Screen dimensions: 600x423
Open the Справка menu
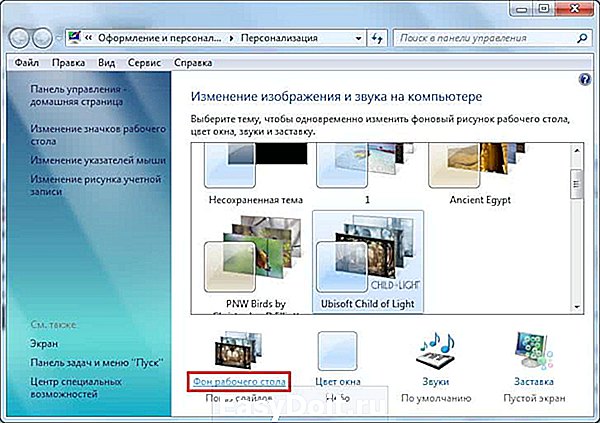(x=193, y=62)
